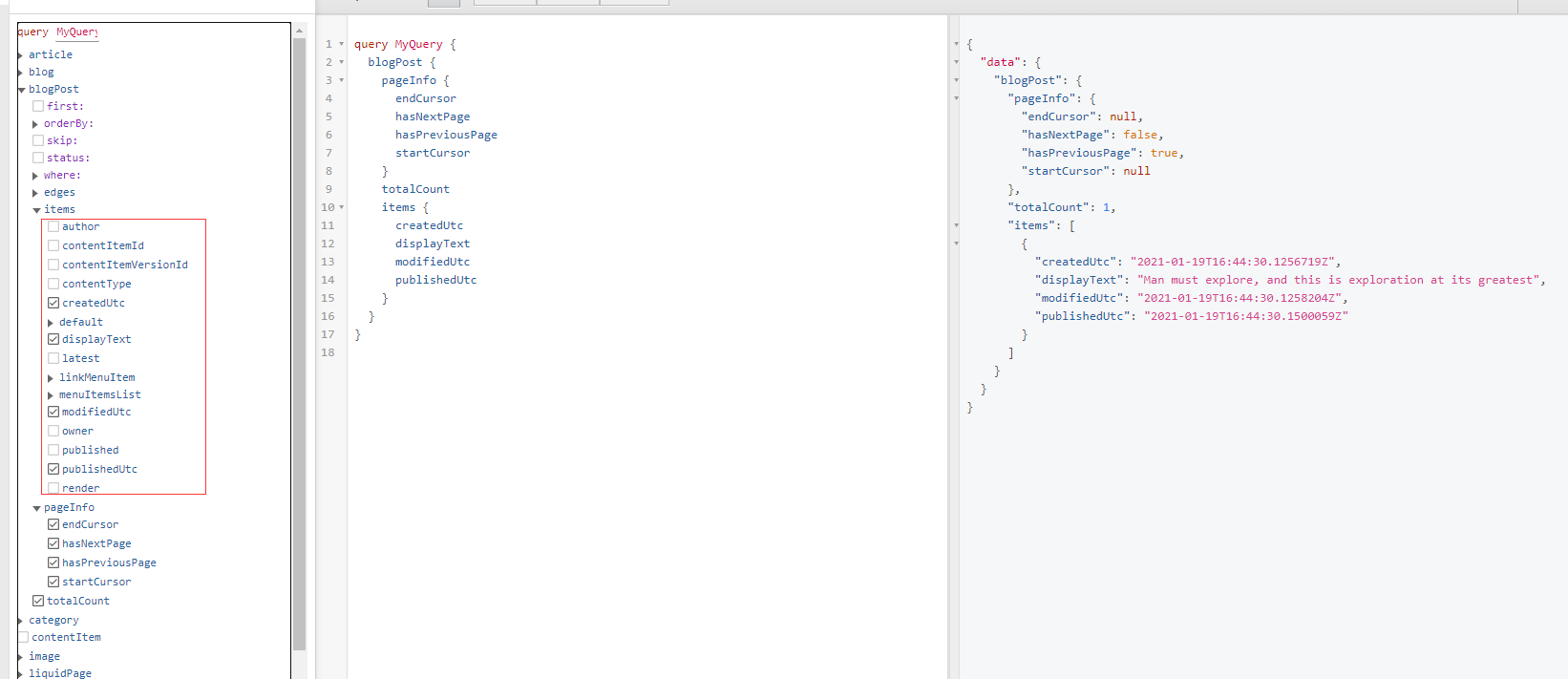This screenshot has width=1568, height=679.
Task: Click the explorer vertical scrollbar thumb
Action: pyautogui.click(x=299, y=344)
